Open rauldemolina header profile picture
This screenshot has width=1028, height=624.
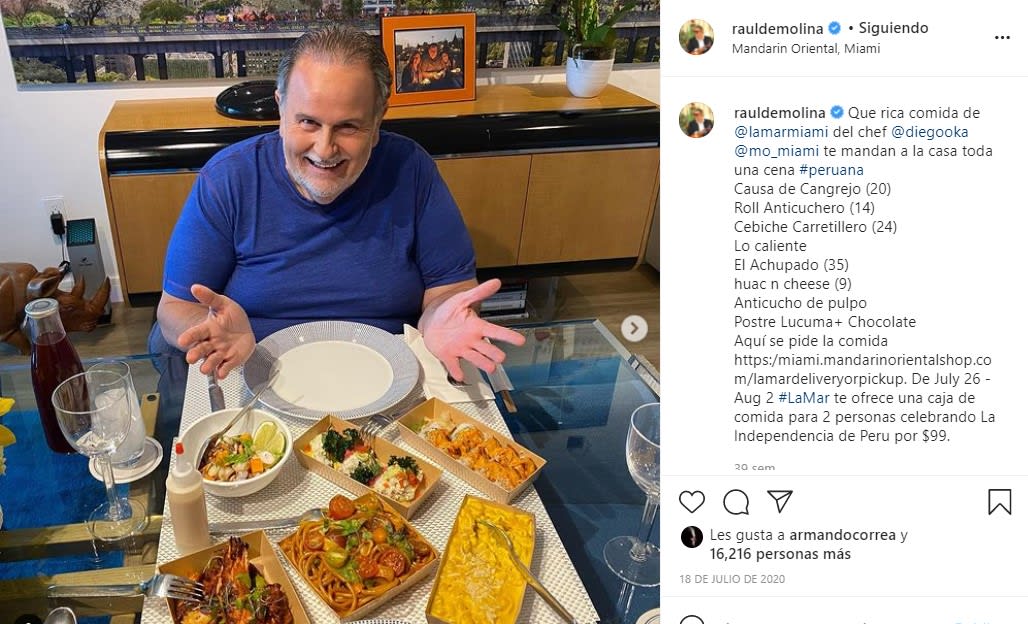[696, 37]
